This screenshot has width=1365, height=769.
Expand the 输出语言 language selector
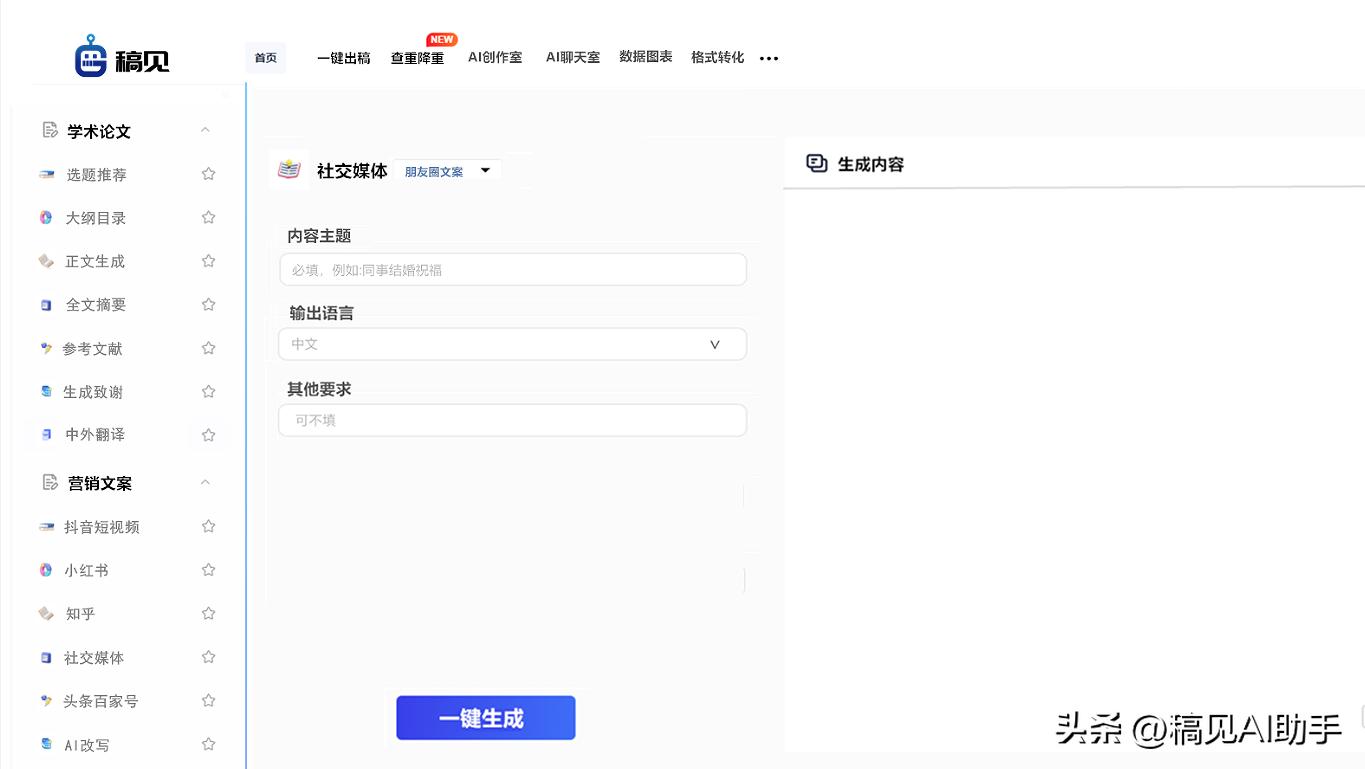[512, 344]
